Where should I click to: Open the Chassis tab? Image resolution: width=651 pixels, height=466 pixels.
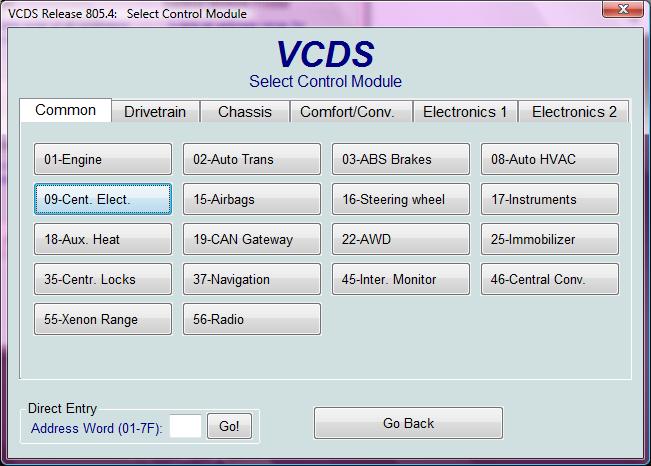coord(245,112)
